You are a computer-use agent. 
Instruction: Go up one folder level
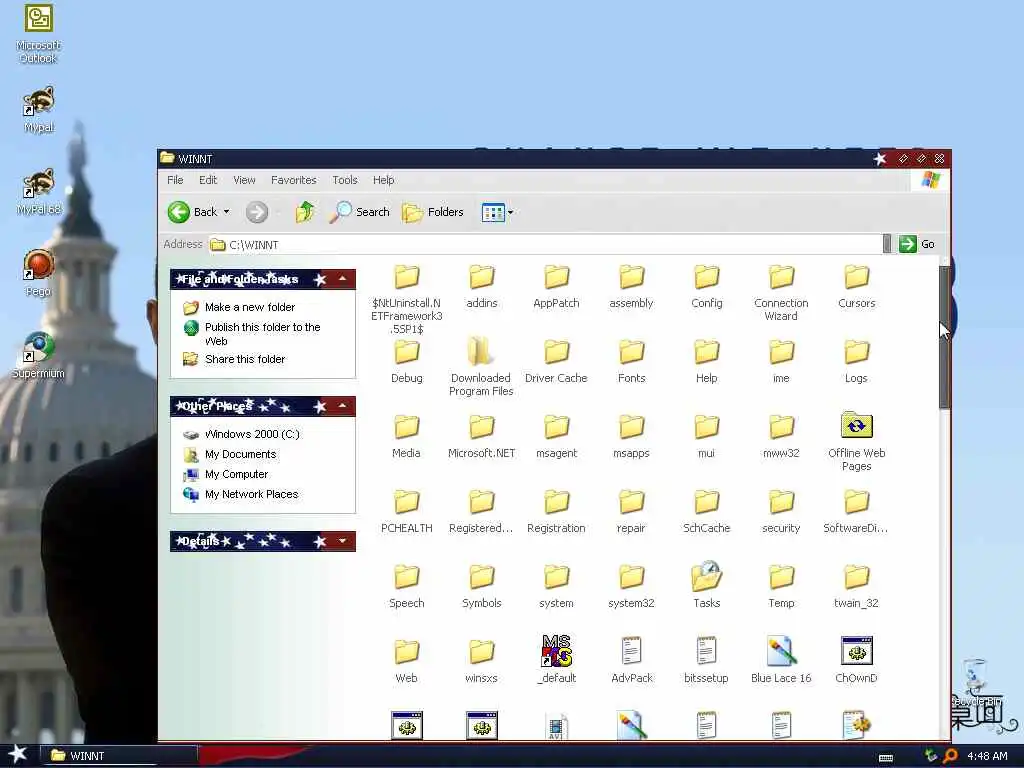(304, 212)
